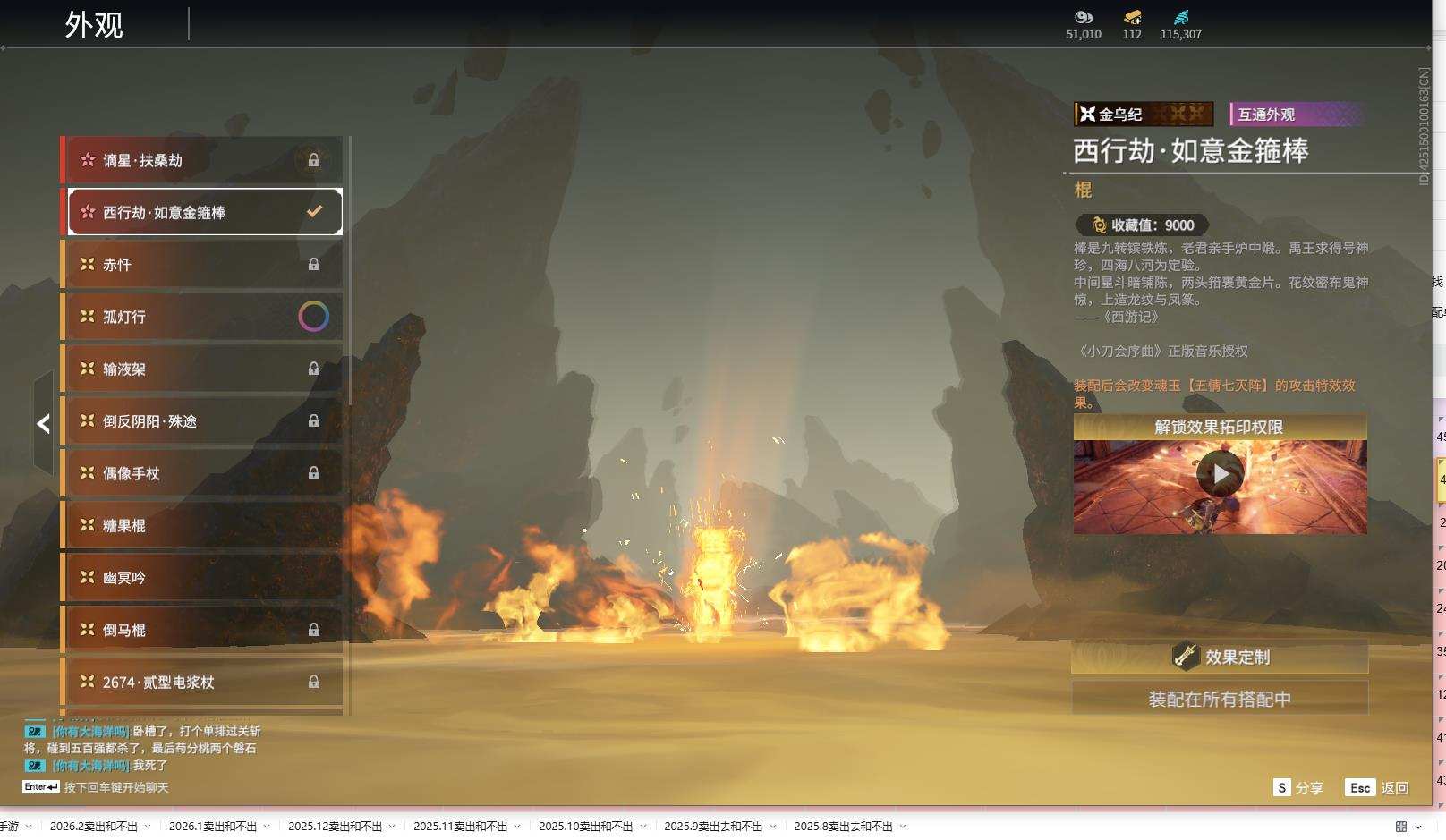Click the lock icon on 摘星·扶桑劫
The height and width of the screenshot is (840, 1446).
[314, 160]
